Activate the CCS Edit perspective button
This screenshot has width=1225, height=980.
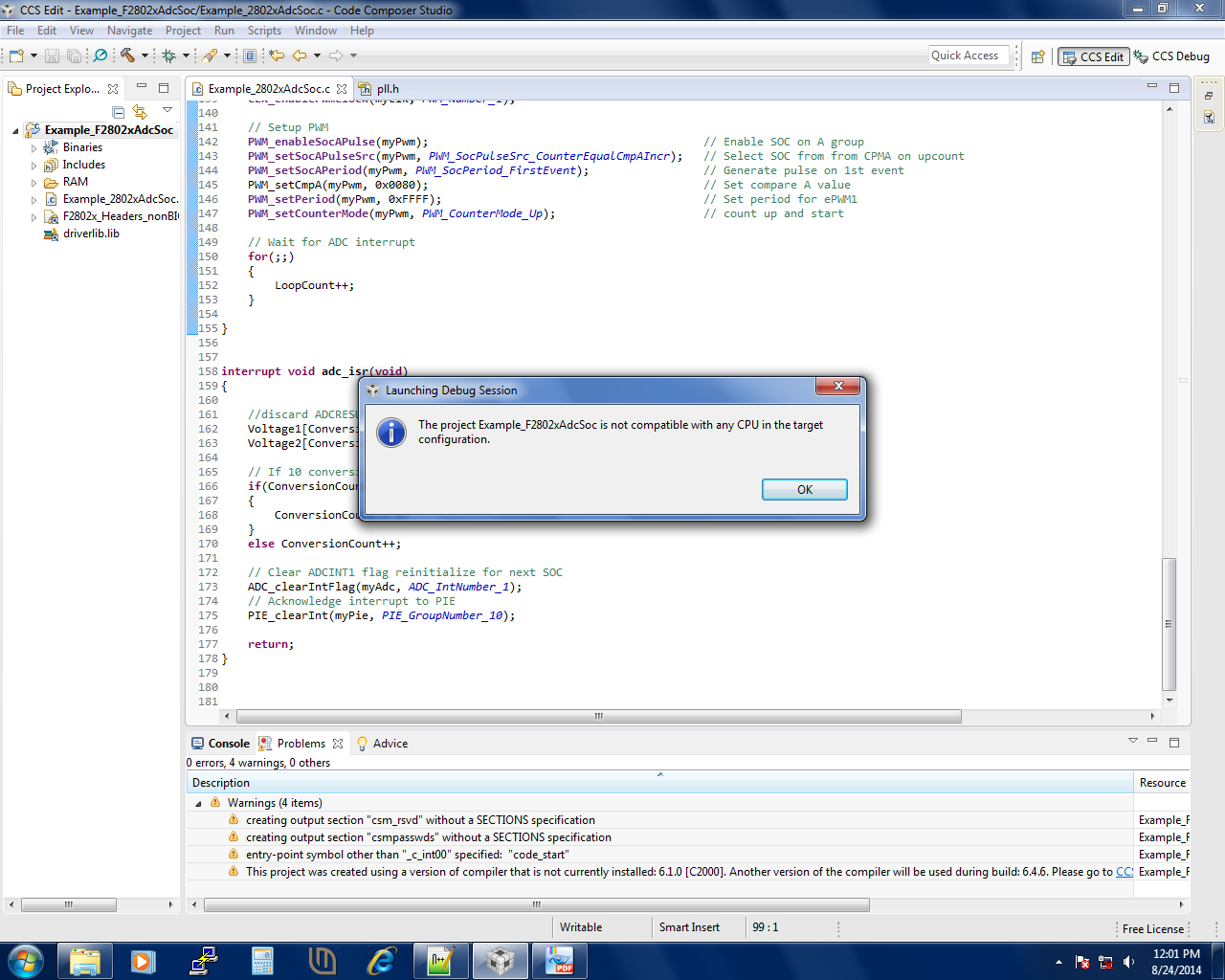1093,56
